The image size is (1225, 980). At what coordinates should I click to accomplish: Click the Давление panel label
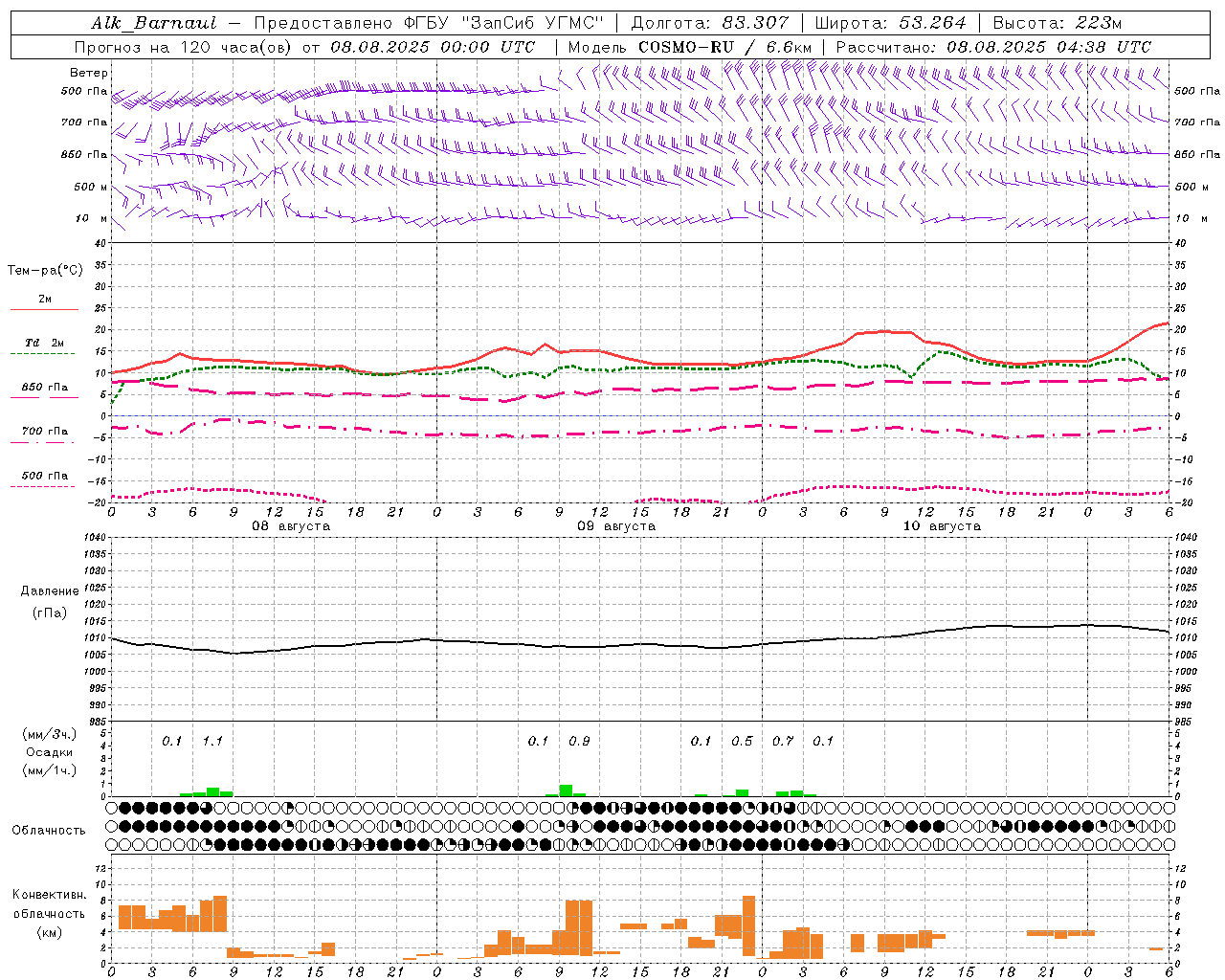point(50,591)
